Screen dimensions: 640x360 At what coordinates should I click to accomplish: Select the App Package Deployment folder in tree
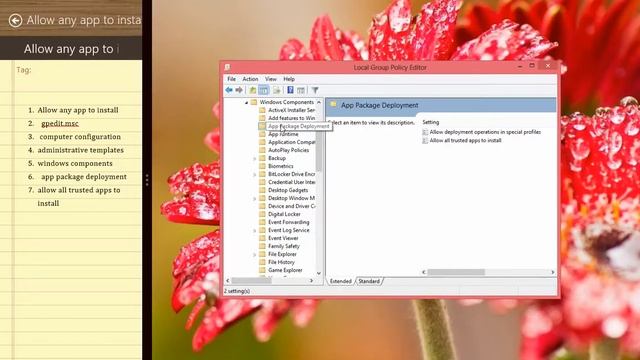298,127
